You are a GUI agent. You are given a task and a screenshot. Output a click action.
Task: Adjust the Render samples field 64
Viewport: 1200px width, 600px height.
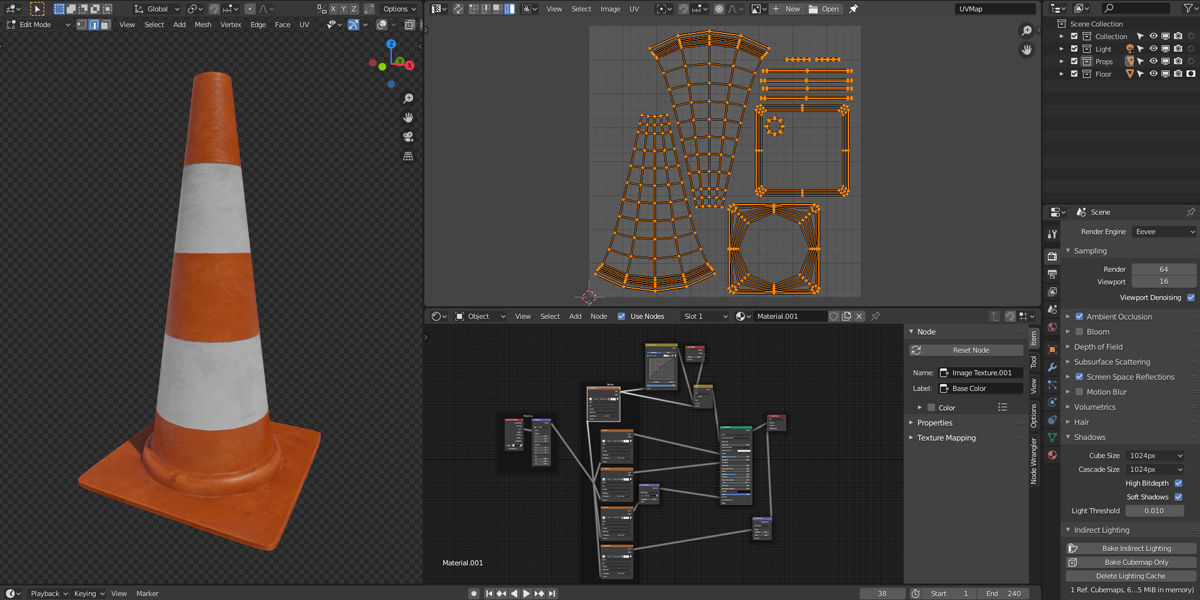coord(1164,269)
